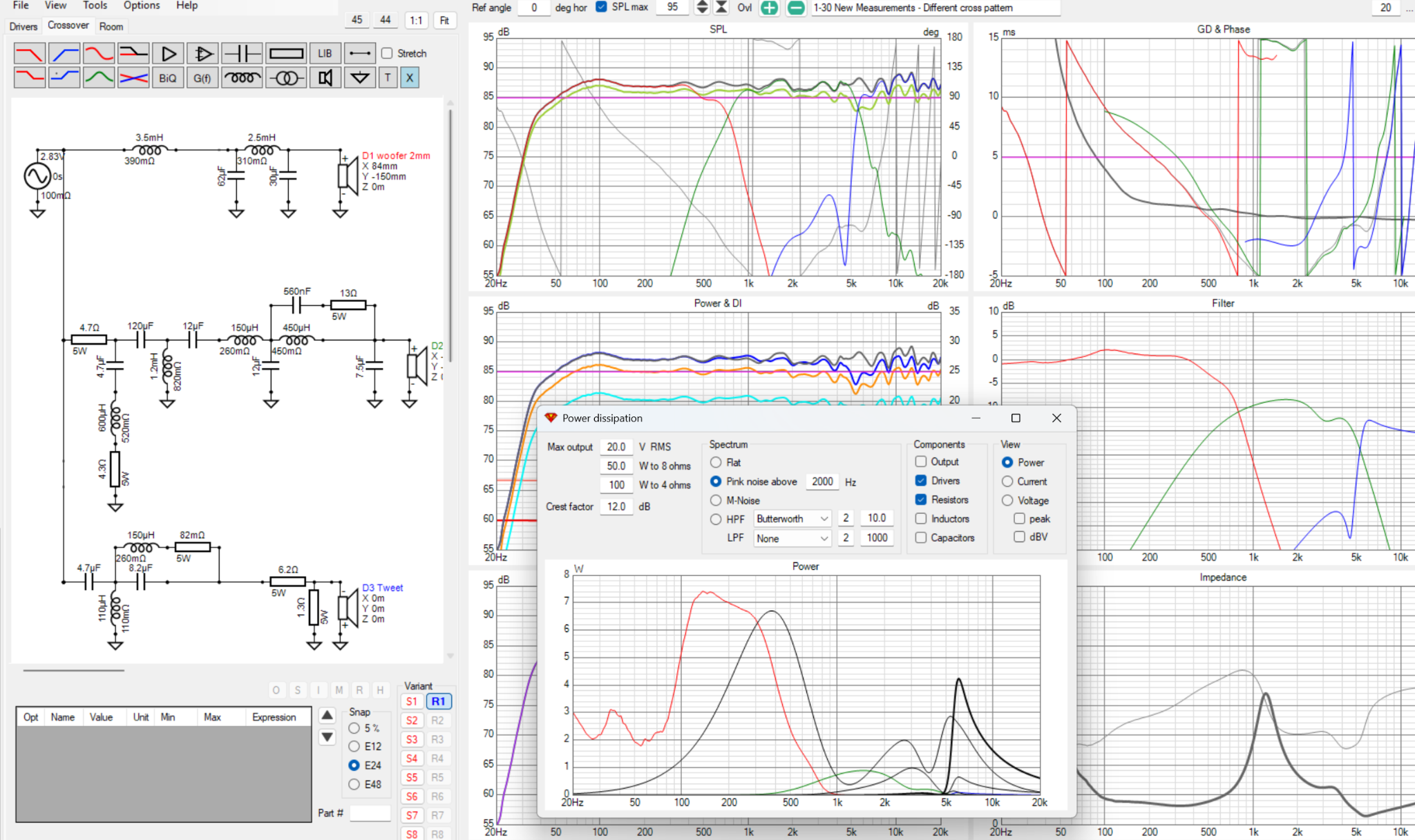Viewport: 1415px width, 840px height.
Task: Uncheck the Resistors components checkbox
Action: (x=921, y=499)
